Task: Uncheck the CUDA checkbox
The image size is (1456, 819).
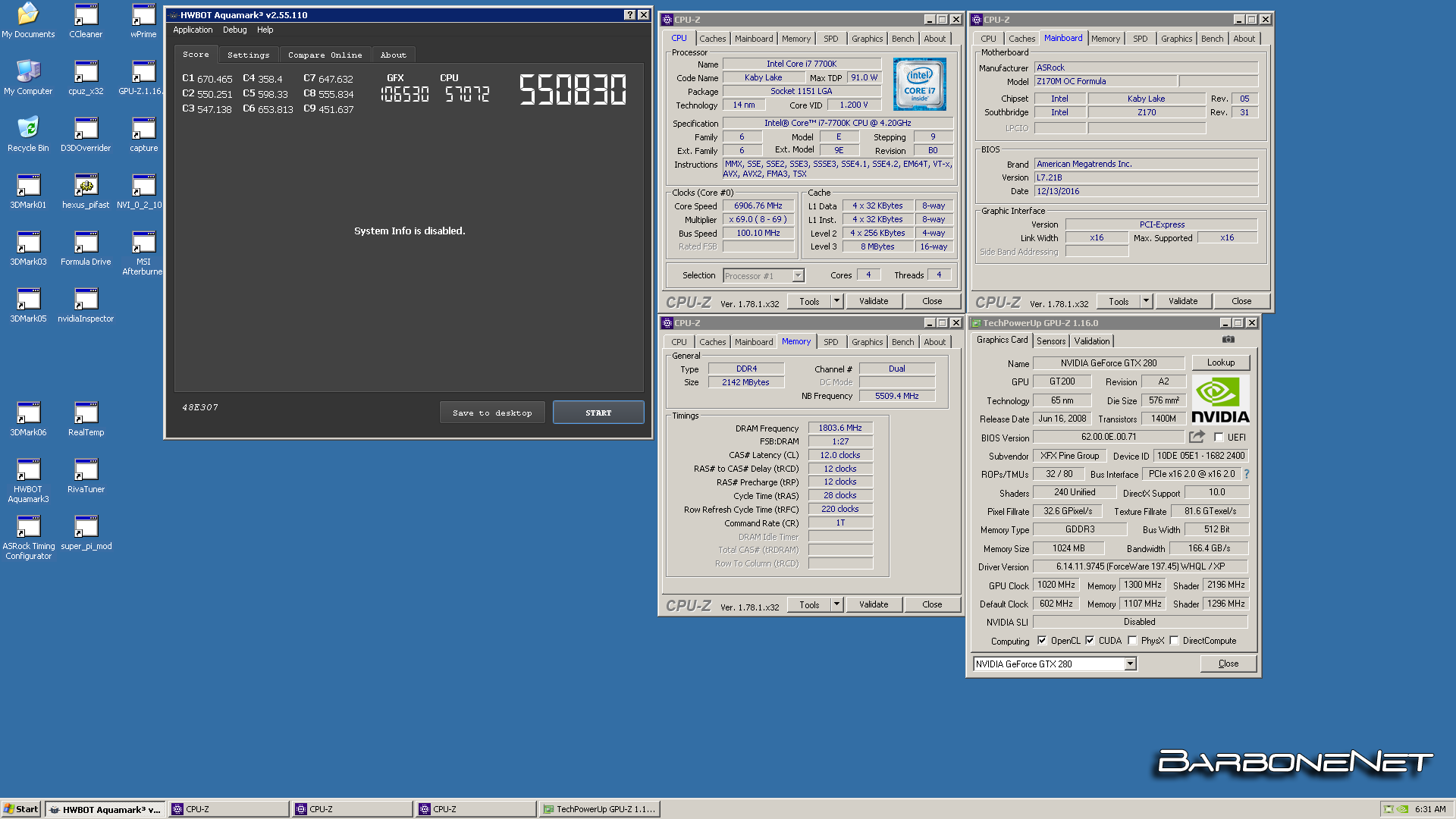Action: 1090,641
